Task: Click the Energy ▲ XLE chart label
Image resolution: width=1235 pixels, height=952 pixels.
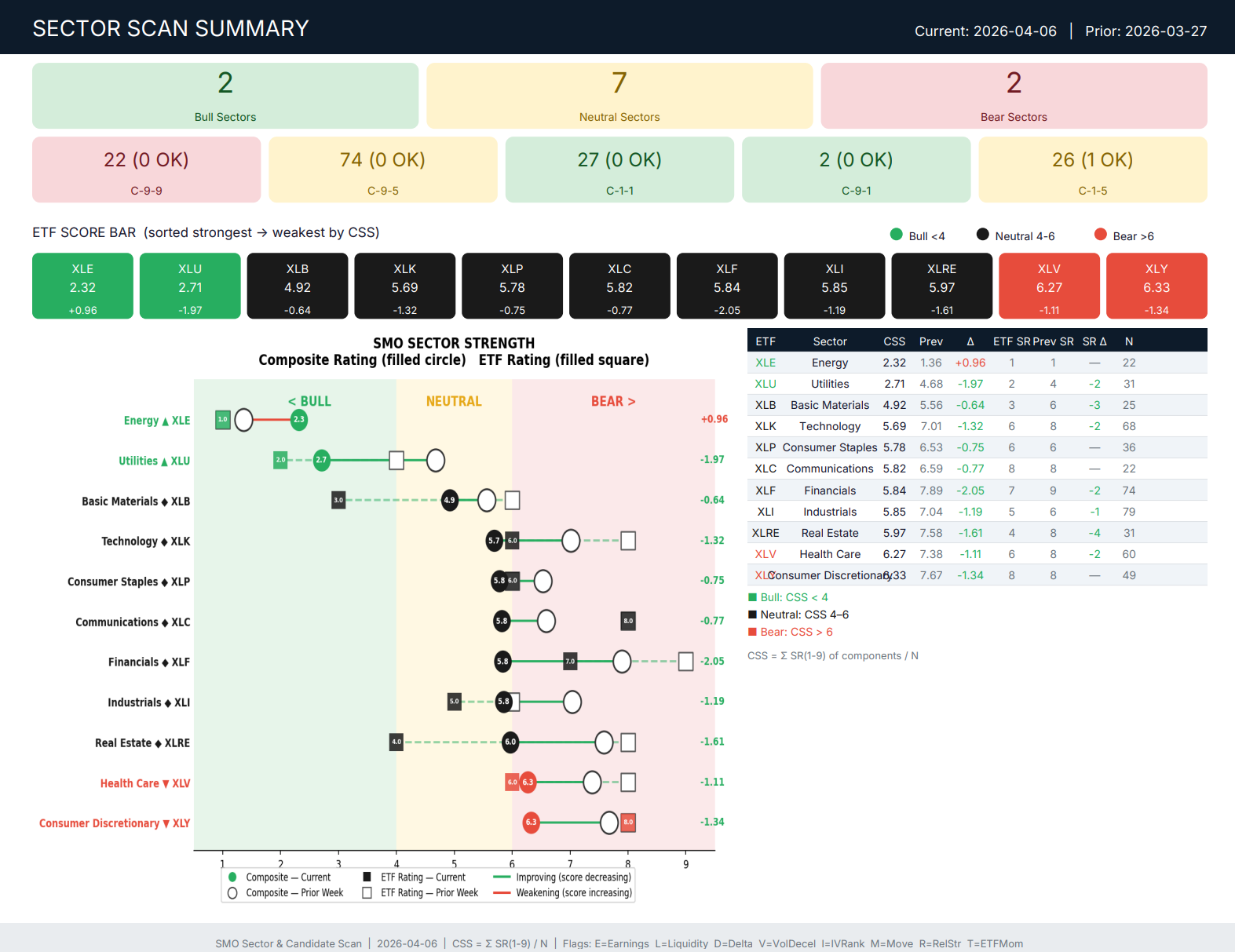Action: click(x=157, y=421)
